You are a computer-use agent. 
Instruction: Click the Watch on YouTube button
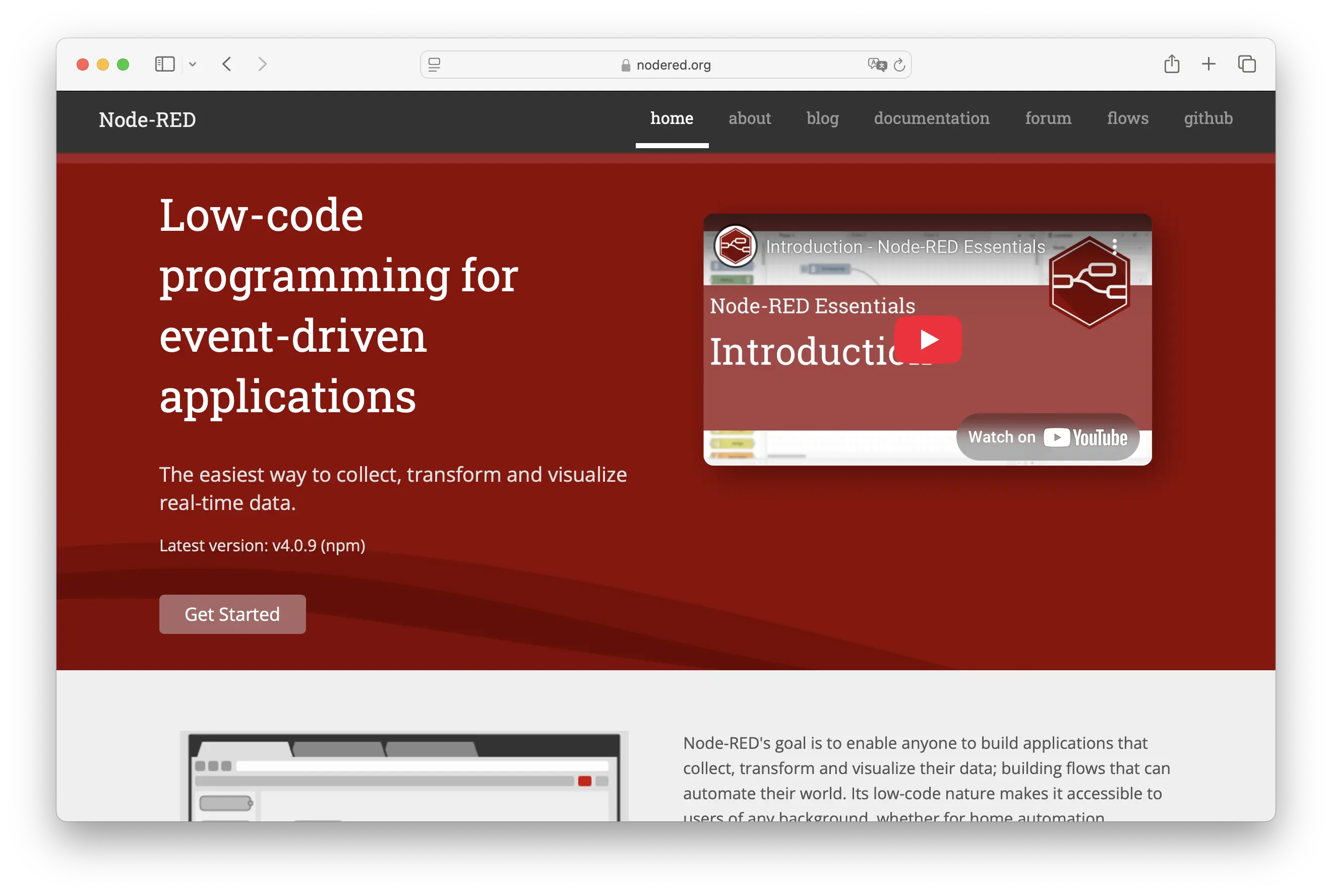[1047, 437]
